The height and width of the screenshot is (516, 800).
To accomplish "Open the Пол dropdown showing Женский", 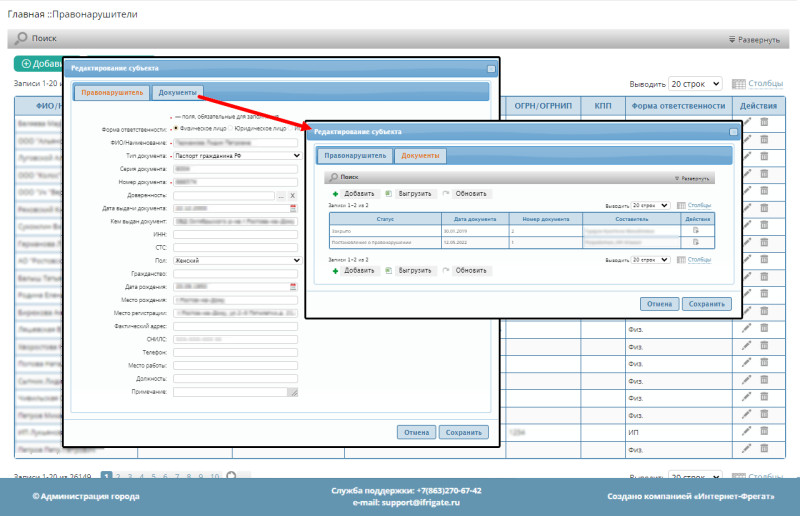I will [236, 260].
